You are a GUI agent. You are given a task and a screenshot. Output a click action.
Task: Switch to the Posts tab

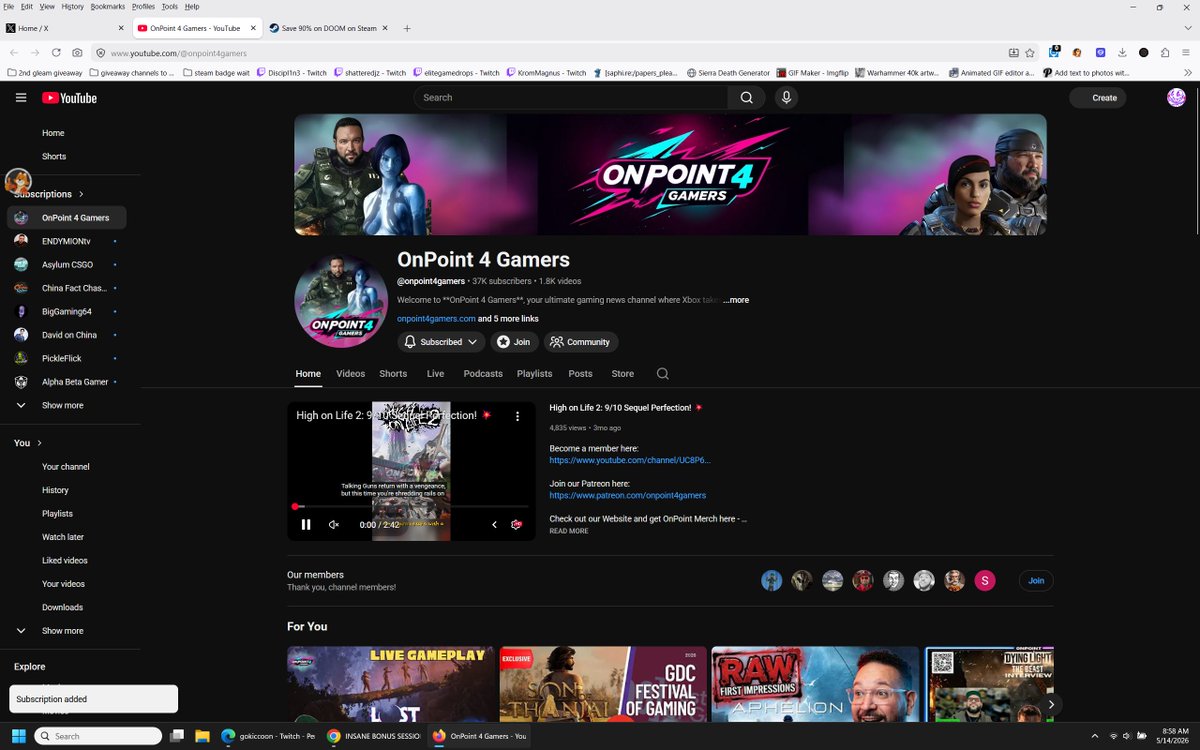(x=580, y=374)
